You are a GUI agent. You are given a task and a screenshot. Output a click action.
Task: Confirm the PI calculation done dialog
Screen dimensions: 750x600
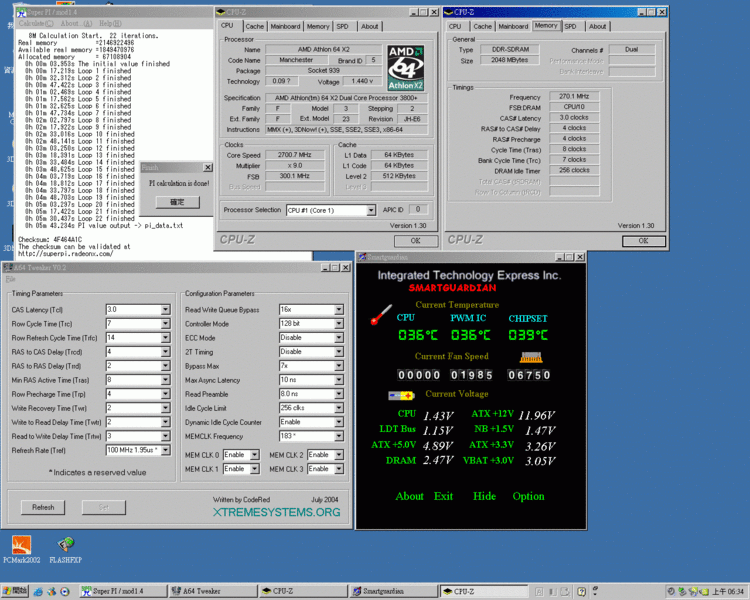click(x=177, y=202)
